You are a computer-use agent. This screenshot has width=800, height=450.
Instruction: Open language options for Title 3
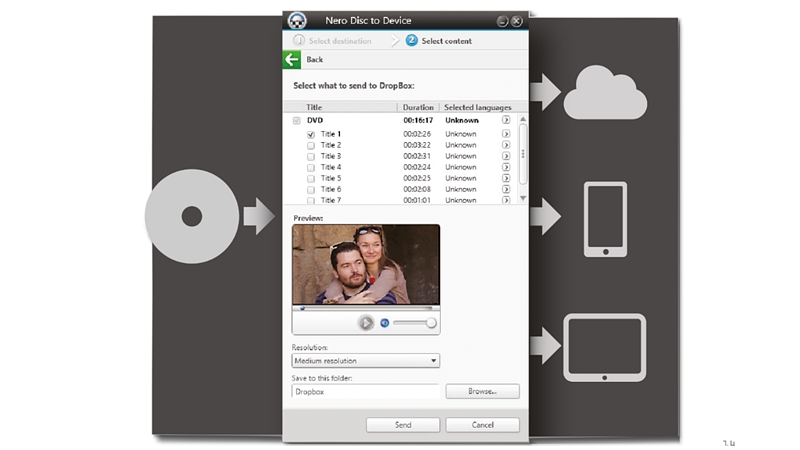pos(506,156)
